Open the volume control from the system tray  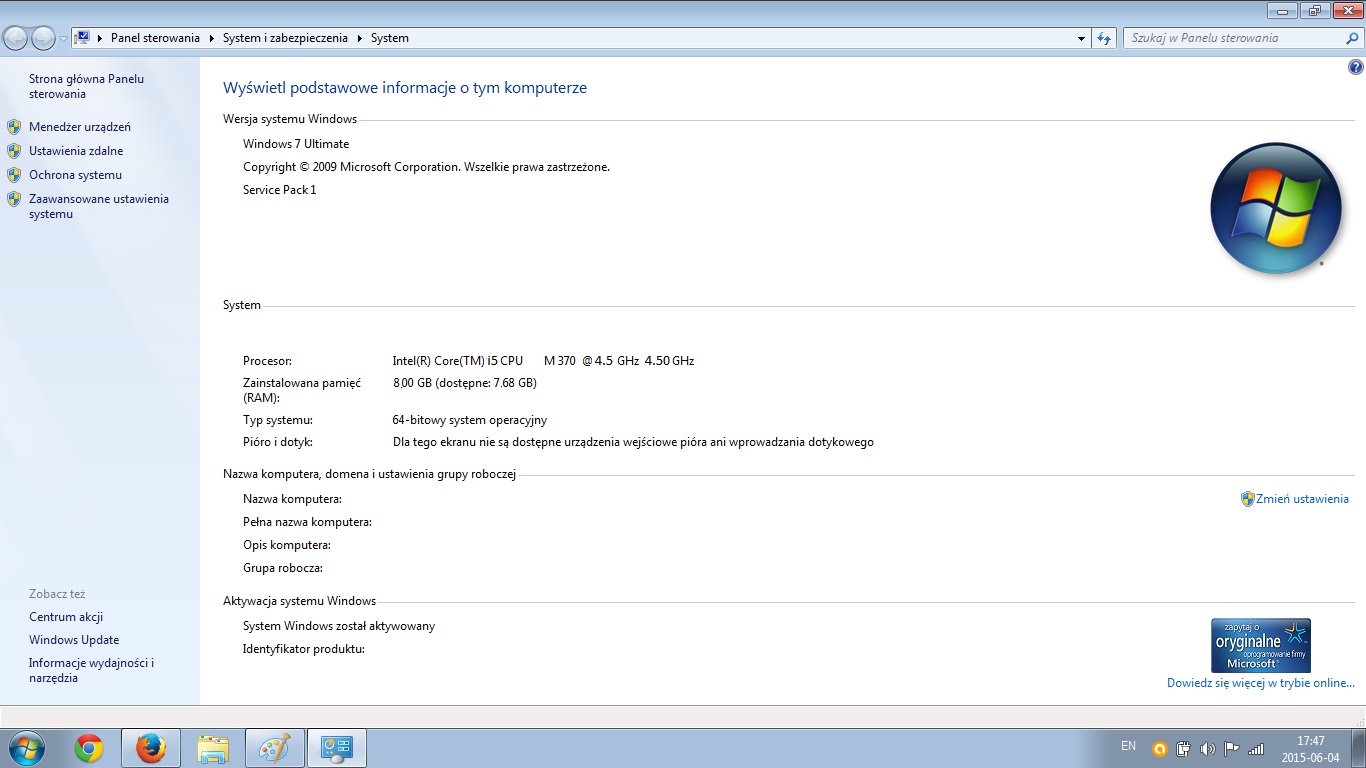pyautogui.click(x=1207, y=747)
